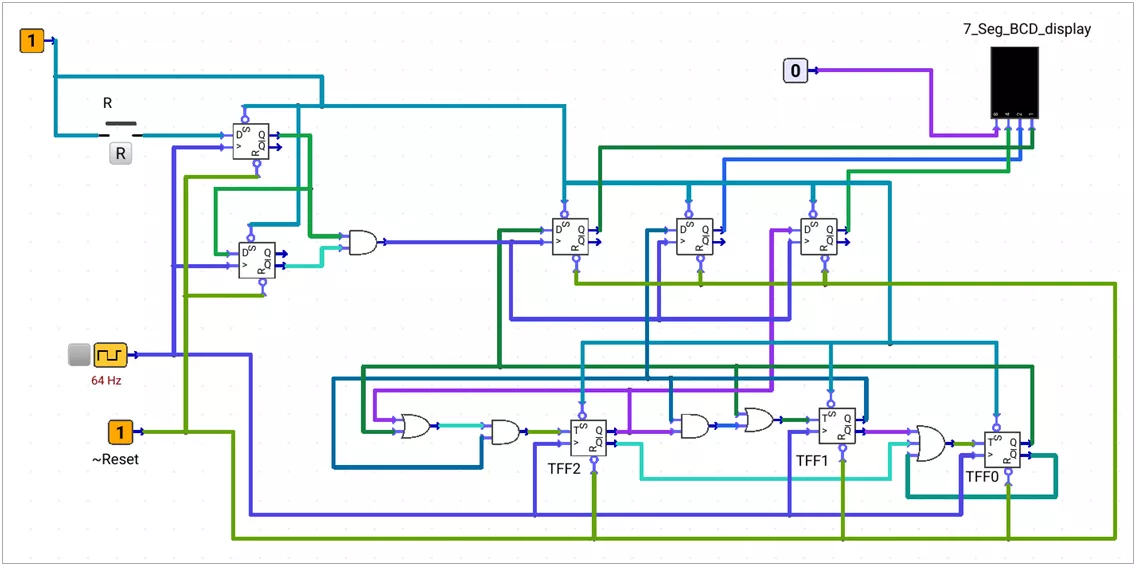This screenshot has width=1137, height=567.
Task: Click the R push button
Action: point(120,154)
